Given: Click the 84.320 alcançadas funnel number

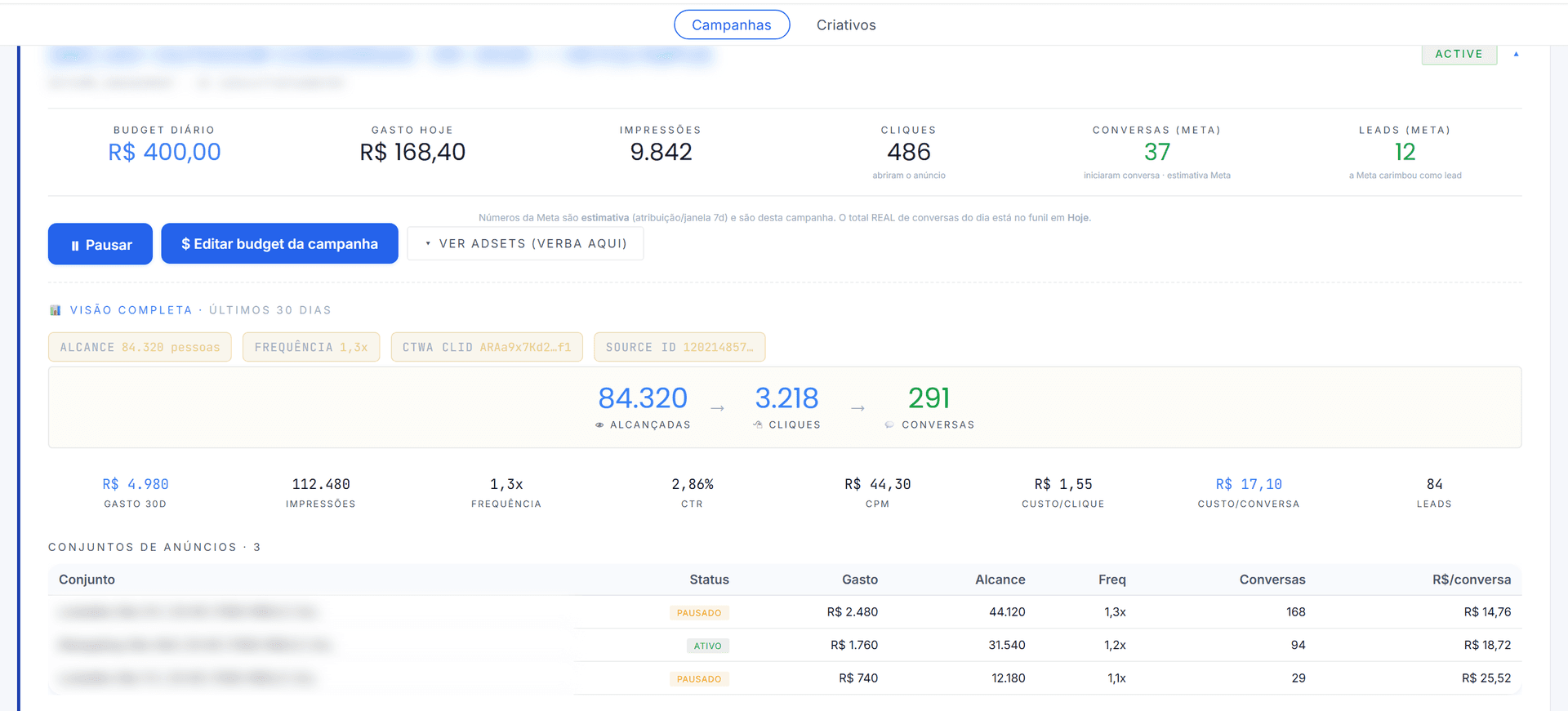Looking at the screenshot, I should (643, 398).
